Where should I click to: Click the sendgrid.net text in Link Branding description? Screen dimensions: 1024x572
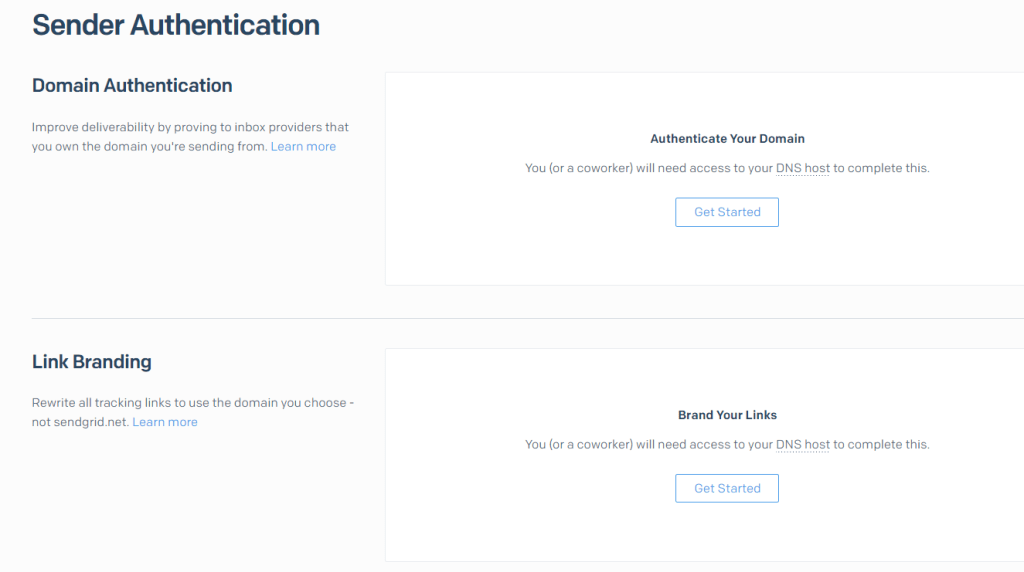pos(90,422)
